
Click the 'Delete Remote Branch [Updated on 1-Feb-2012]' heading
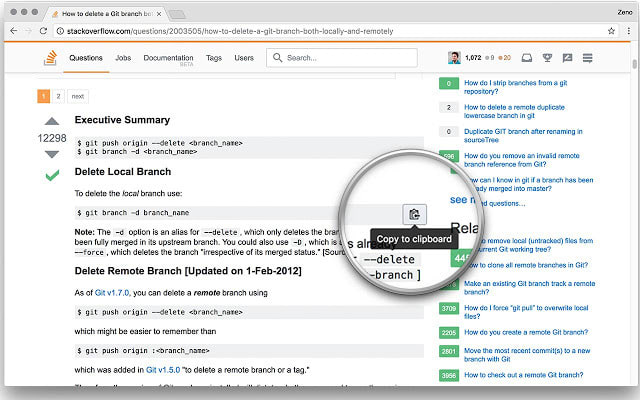(x=188, y=271)
